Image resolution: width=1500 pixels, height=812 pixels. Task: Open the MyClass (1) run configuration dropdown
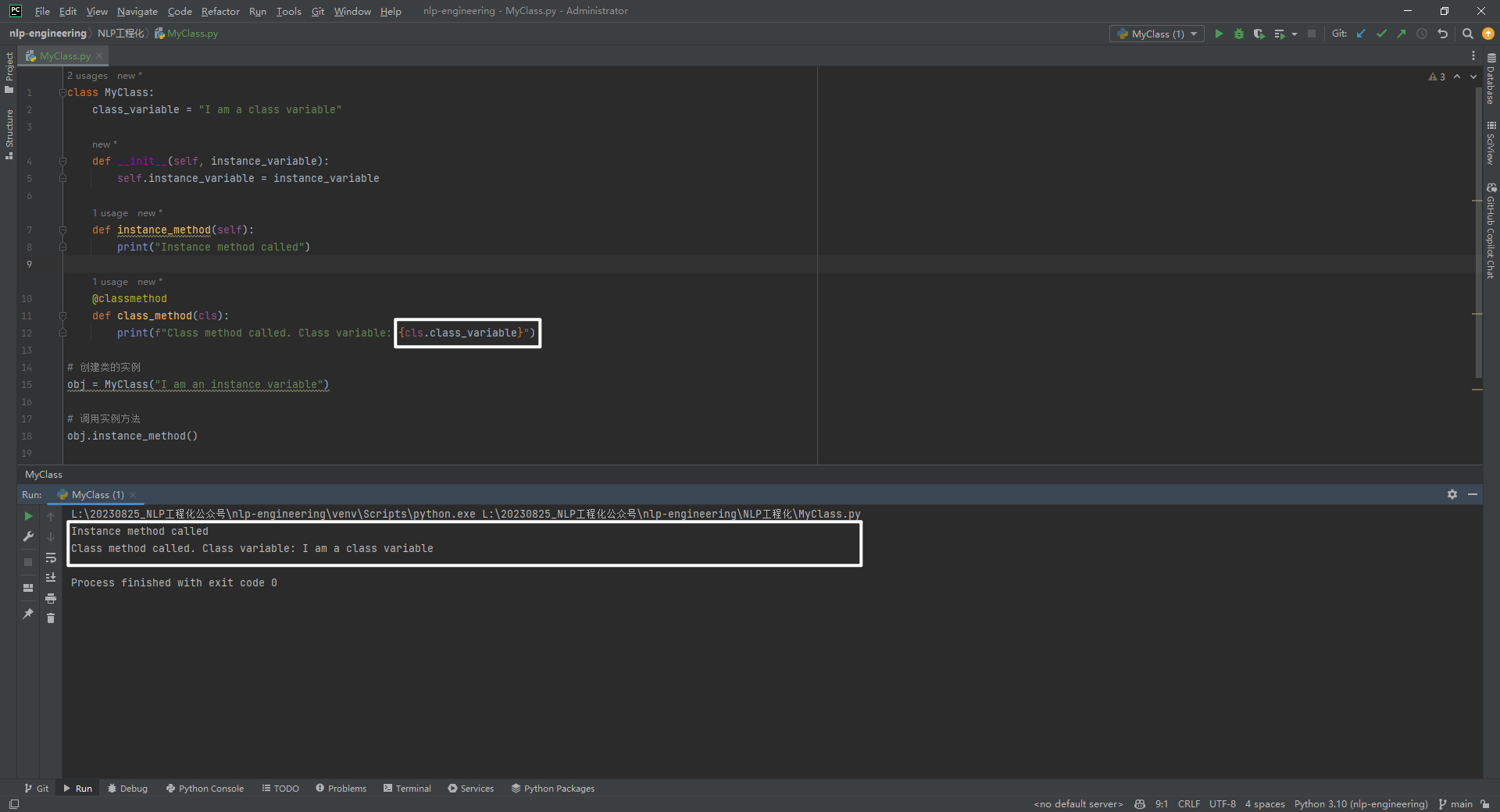click(x=1156, y=34)
